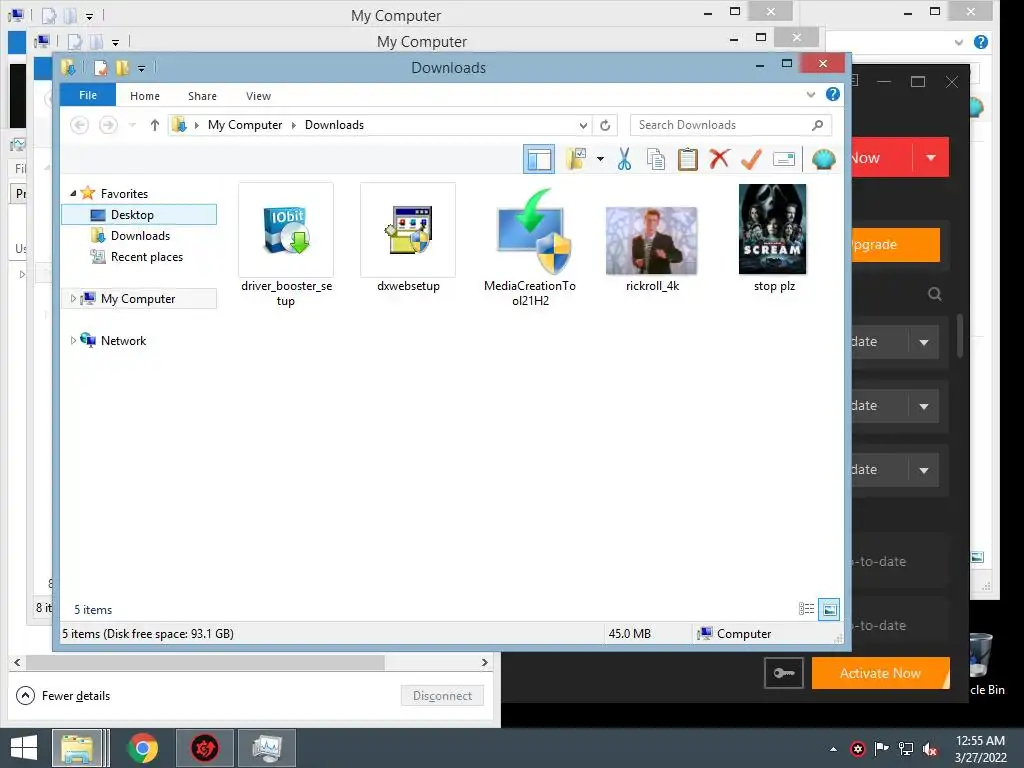Viewport: 1024px width, 768px height.
Task: Select the driver_booster_setup file
Action: pos(286,246)
